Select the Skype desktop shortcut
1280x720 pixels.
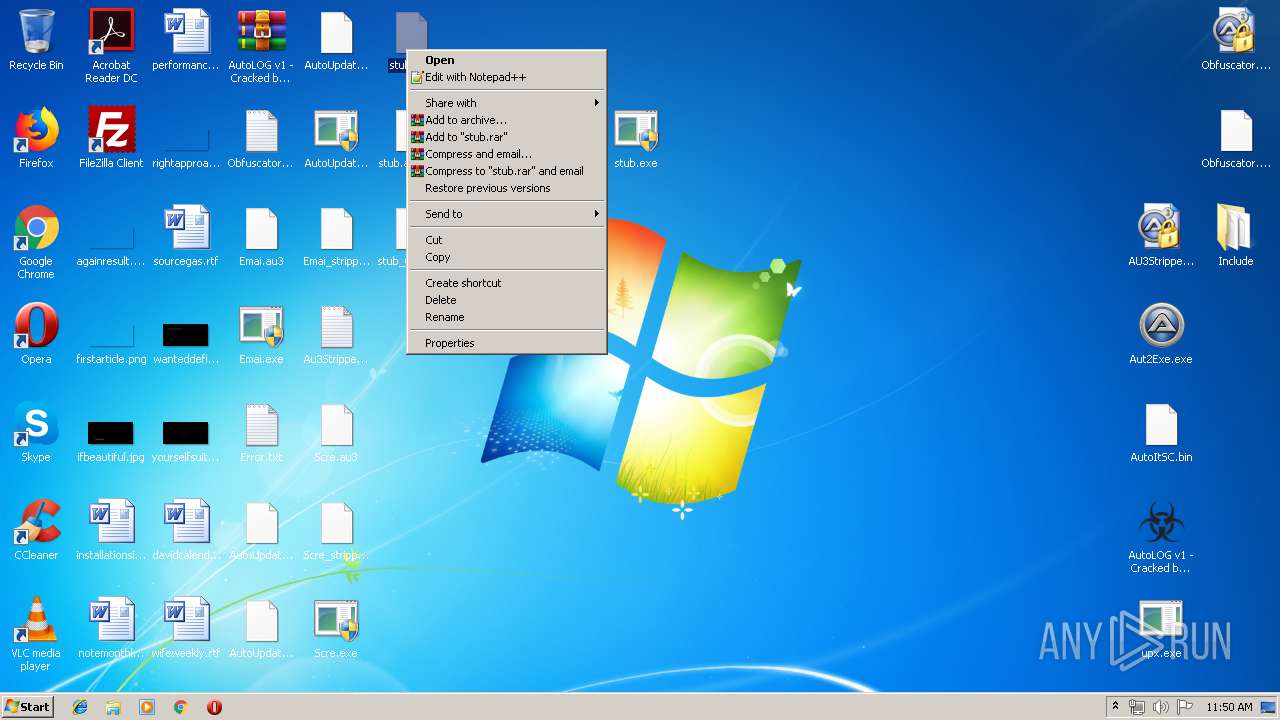36,432
